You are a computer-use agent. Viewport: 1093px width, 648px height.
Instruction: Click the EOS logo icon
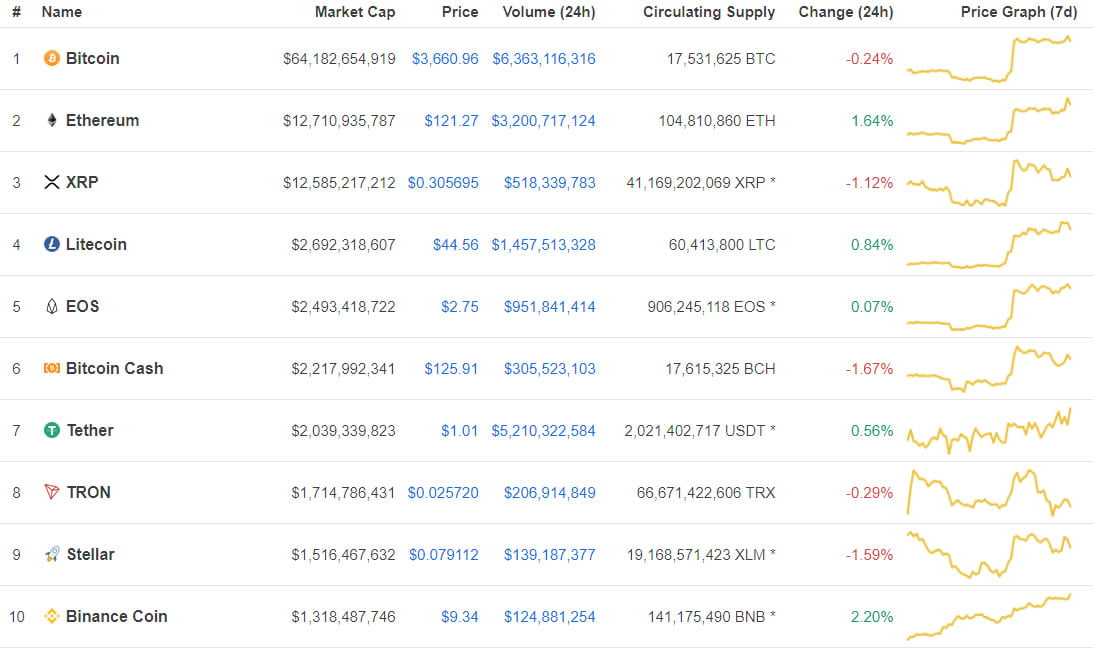(x=52, y=307)
